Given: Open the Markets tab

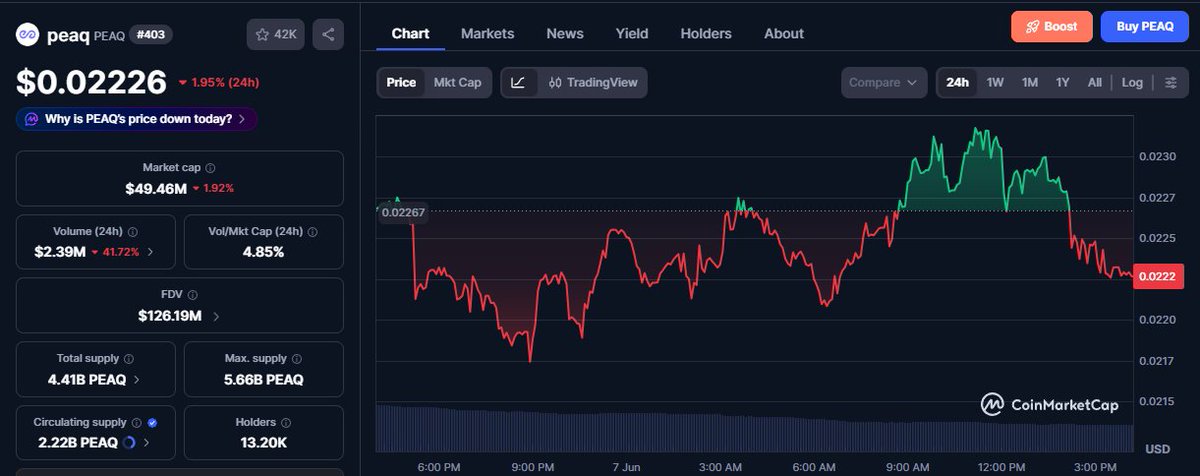Looking at the screenshot, I should (x=487, y=33).
